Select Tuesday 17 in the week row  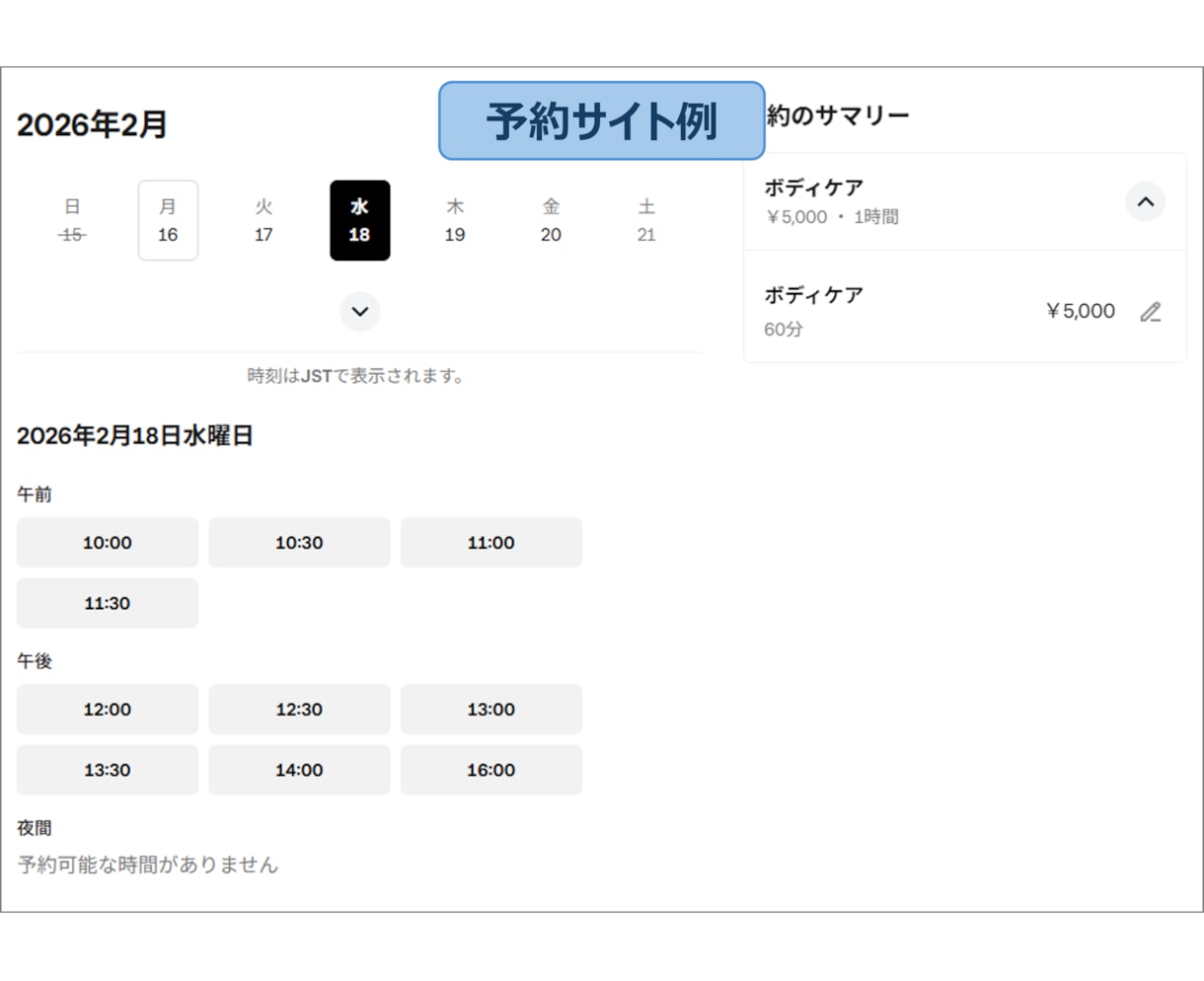click(x=263, y=220)
